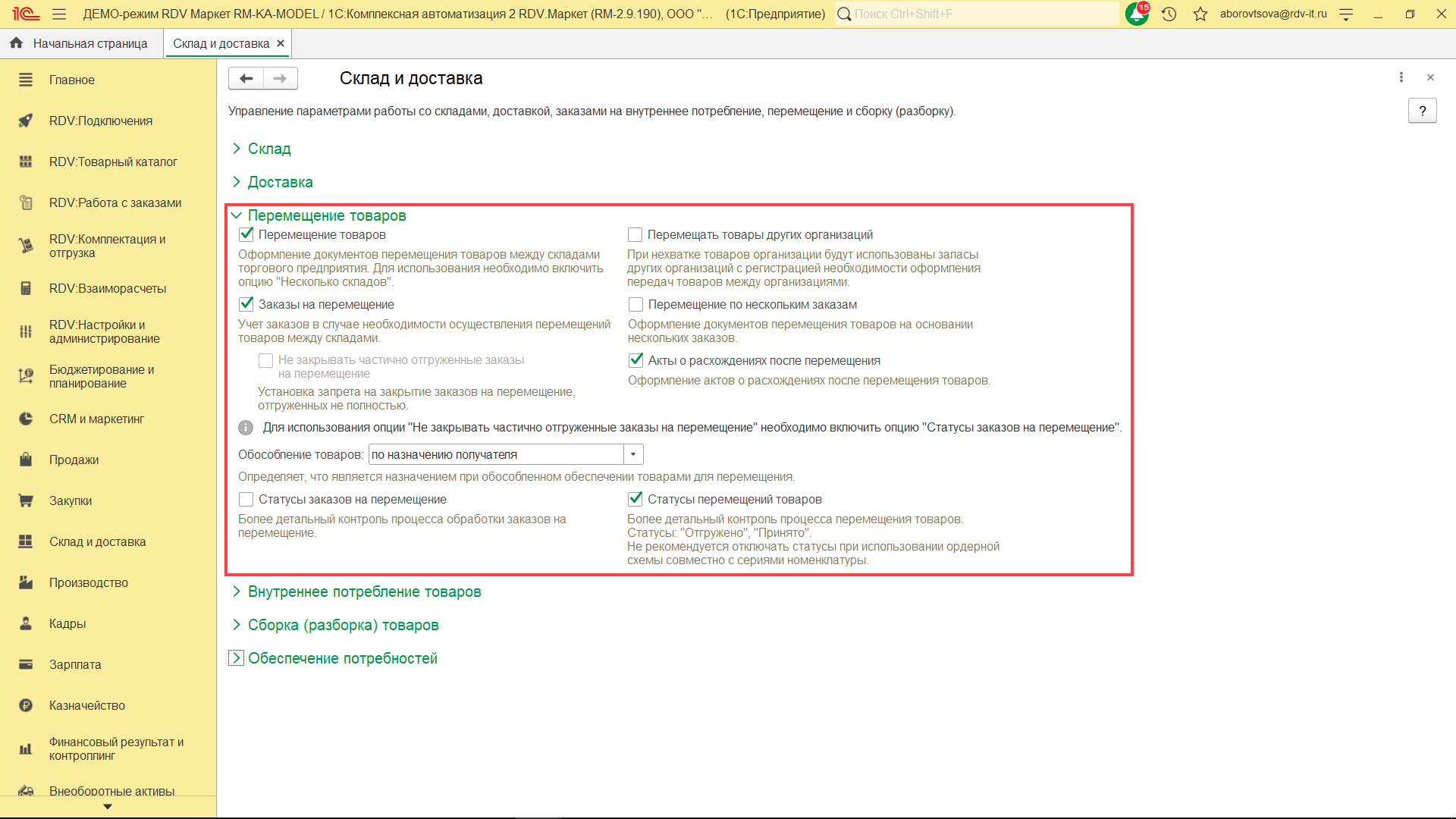Expand Сборка (разборка) товаров section
Image resolution: width=1456 pixels, height=819 pixels.
(343, 625)
